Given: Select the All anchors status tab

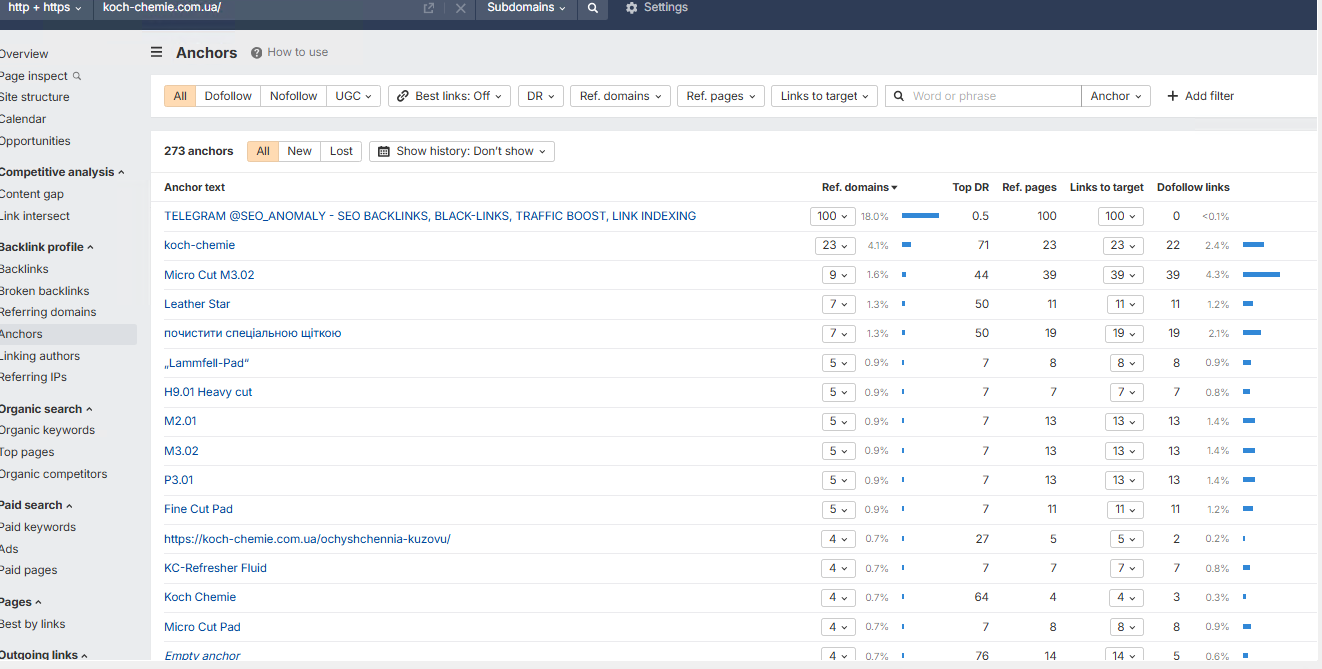Looking at the screenshot, I should (263, 151).
